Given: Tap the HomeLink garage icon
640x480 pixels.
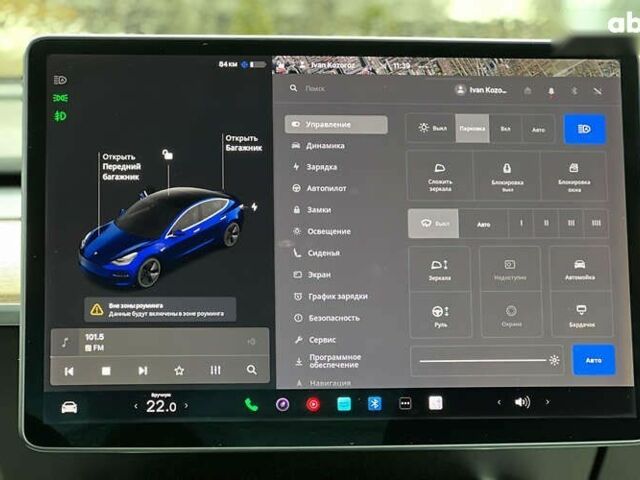Looking at the screenshot, I should pos(527,90).
